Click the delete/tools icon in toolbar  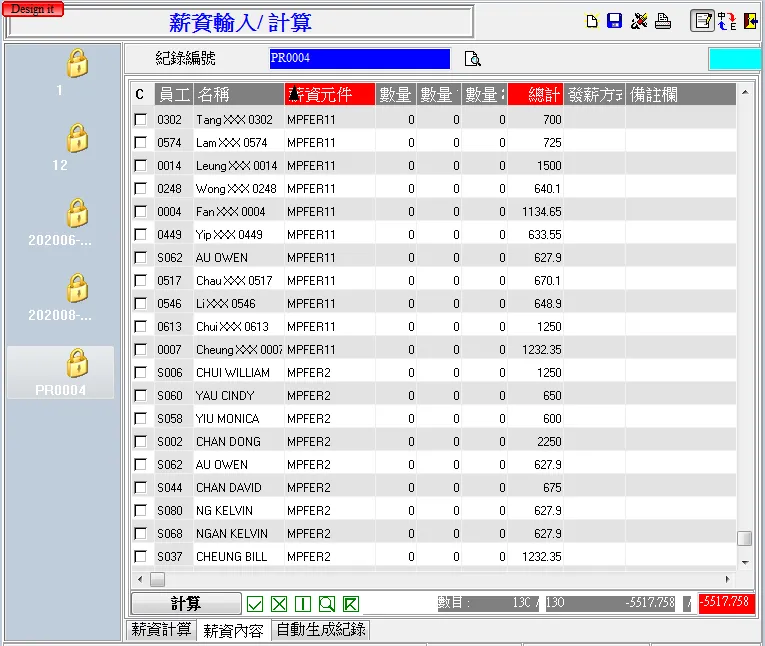639,21
